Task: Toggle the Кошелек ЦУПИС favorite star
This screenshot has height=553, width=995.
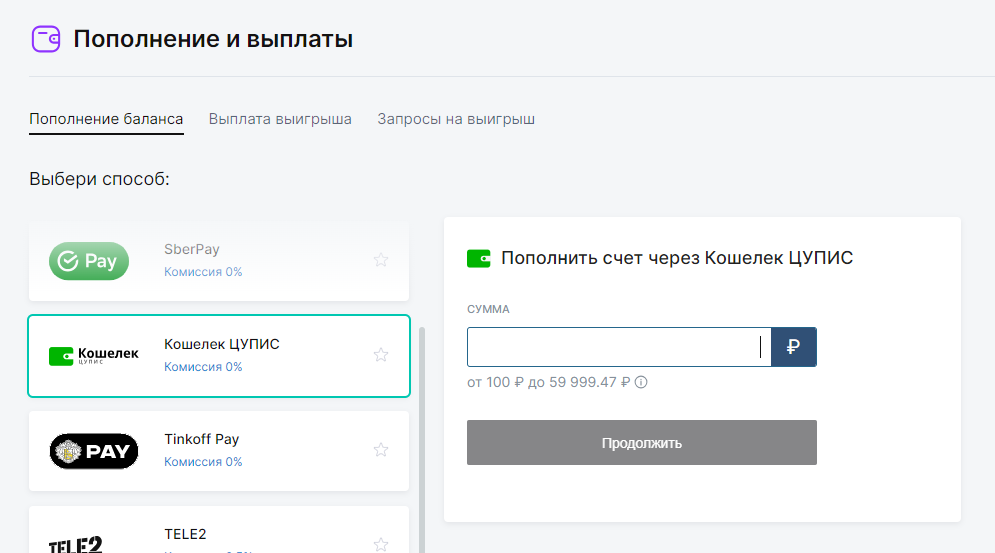Action: [381, 355]
